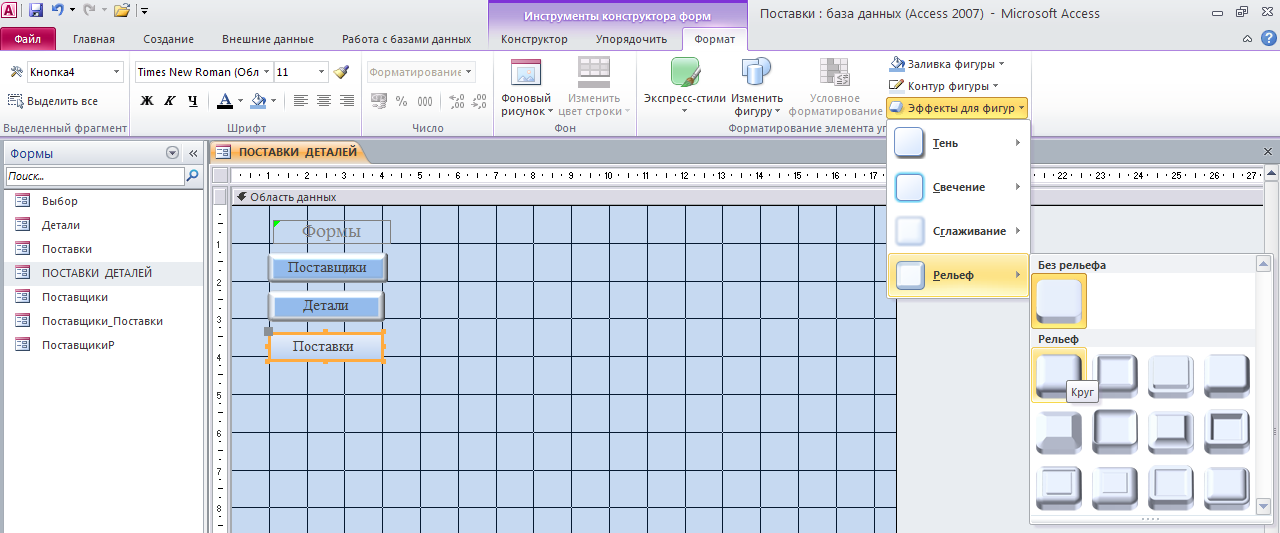Apply background fill bucket color

tap(258, 101)
